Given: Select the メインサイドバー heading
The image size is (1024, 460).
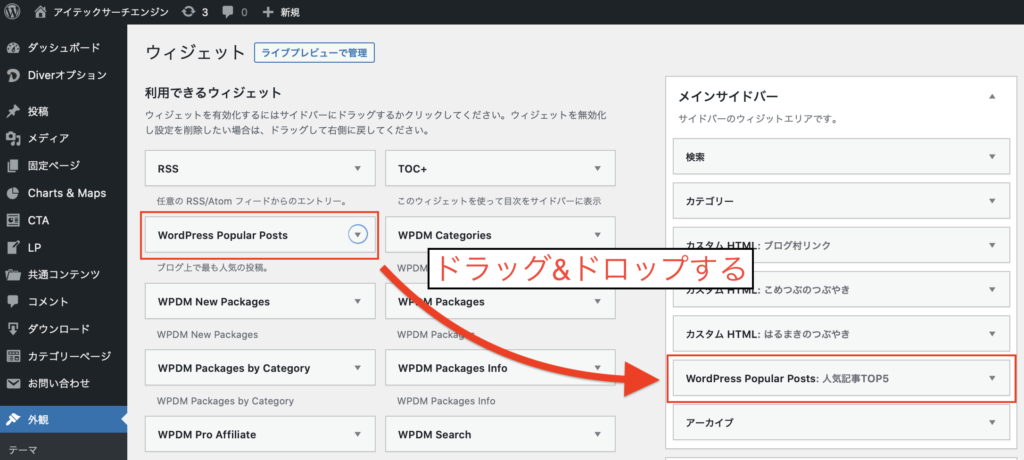Looking at the screenshot, I should coord(728,97).
